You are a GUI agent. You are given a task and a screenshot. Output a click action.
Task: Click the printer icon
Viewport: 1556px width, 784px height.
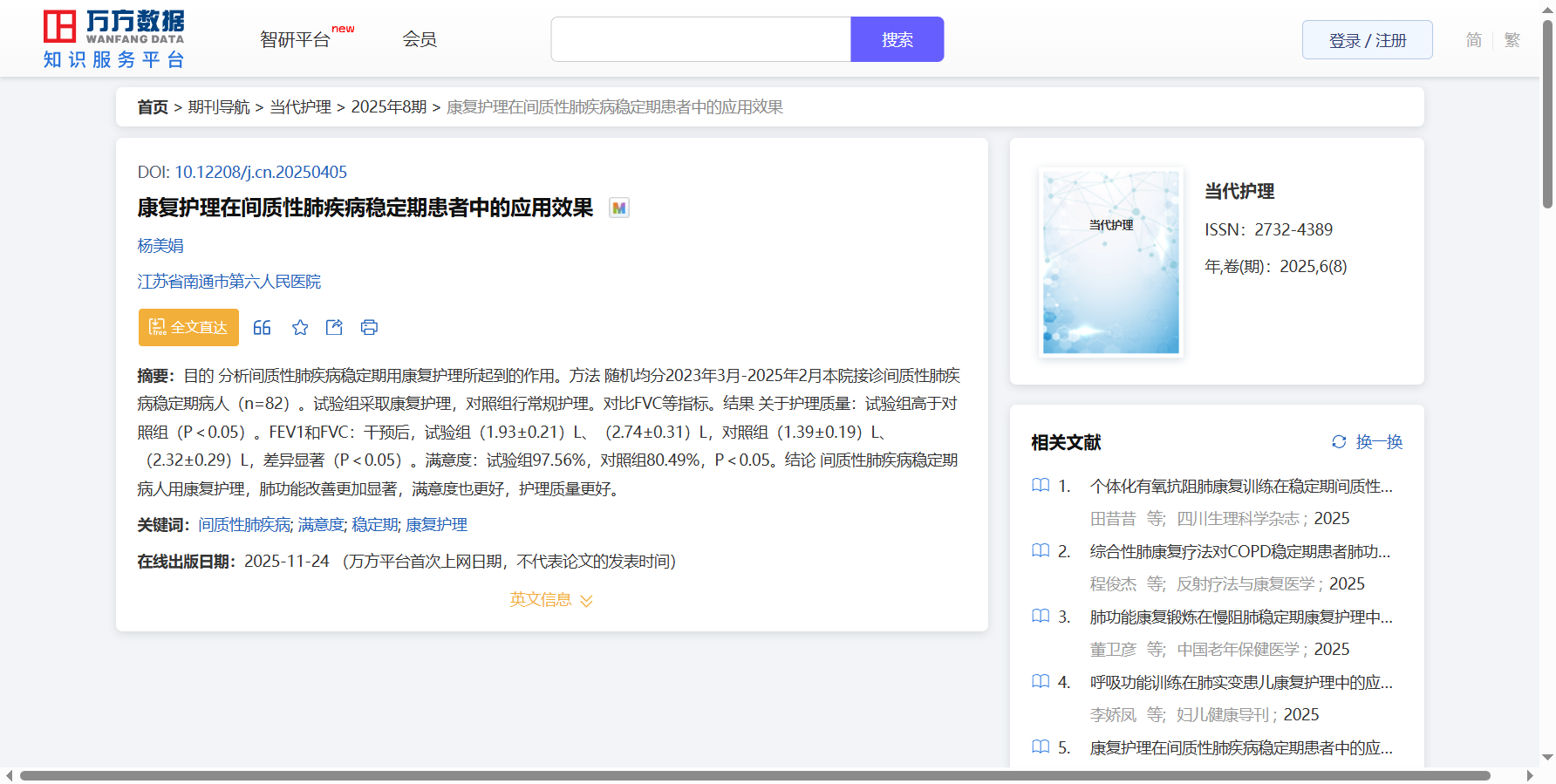(x=369, y=328)
